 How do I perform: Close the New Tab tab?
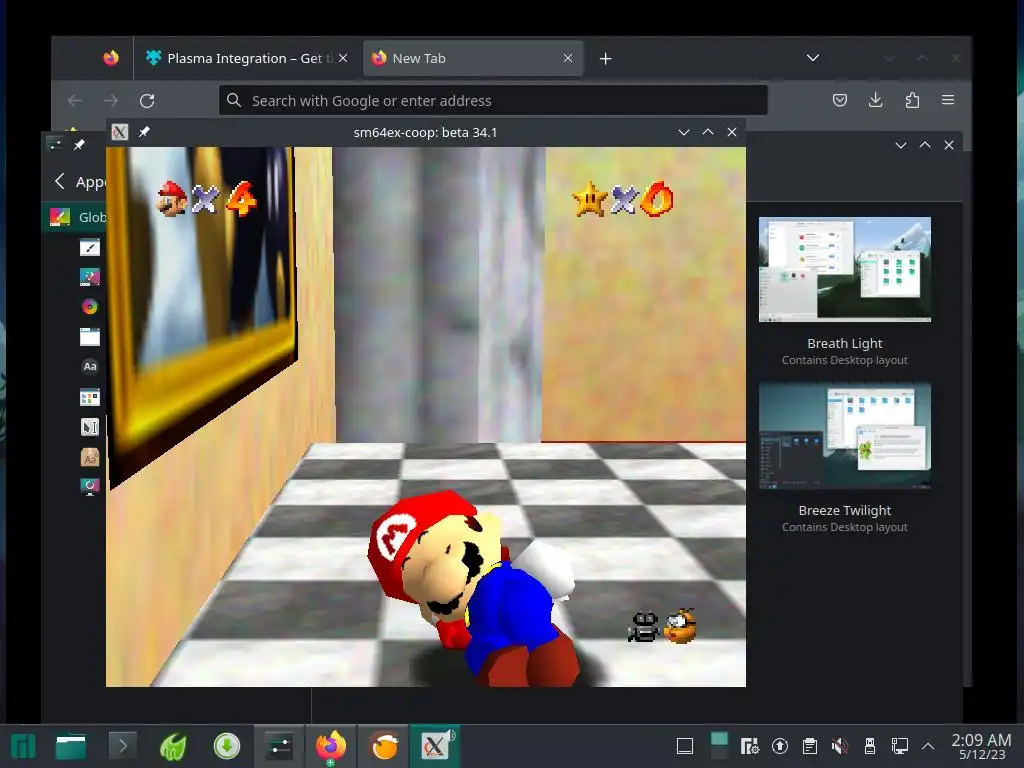[568, 58]
